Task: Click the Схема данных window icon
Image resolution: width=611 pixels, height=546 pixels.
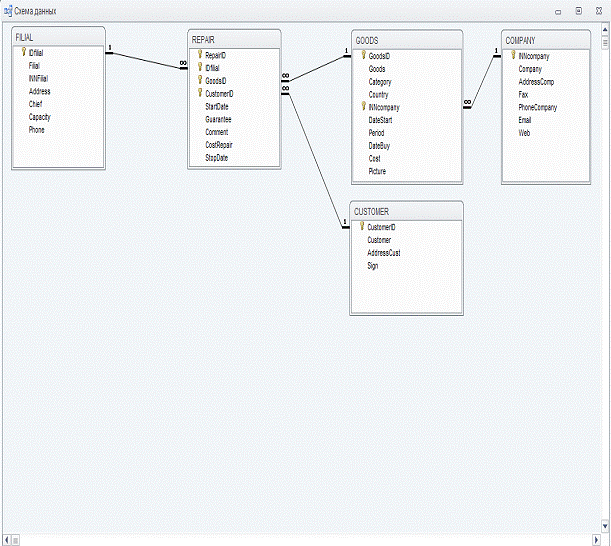Action: (7, 9)
